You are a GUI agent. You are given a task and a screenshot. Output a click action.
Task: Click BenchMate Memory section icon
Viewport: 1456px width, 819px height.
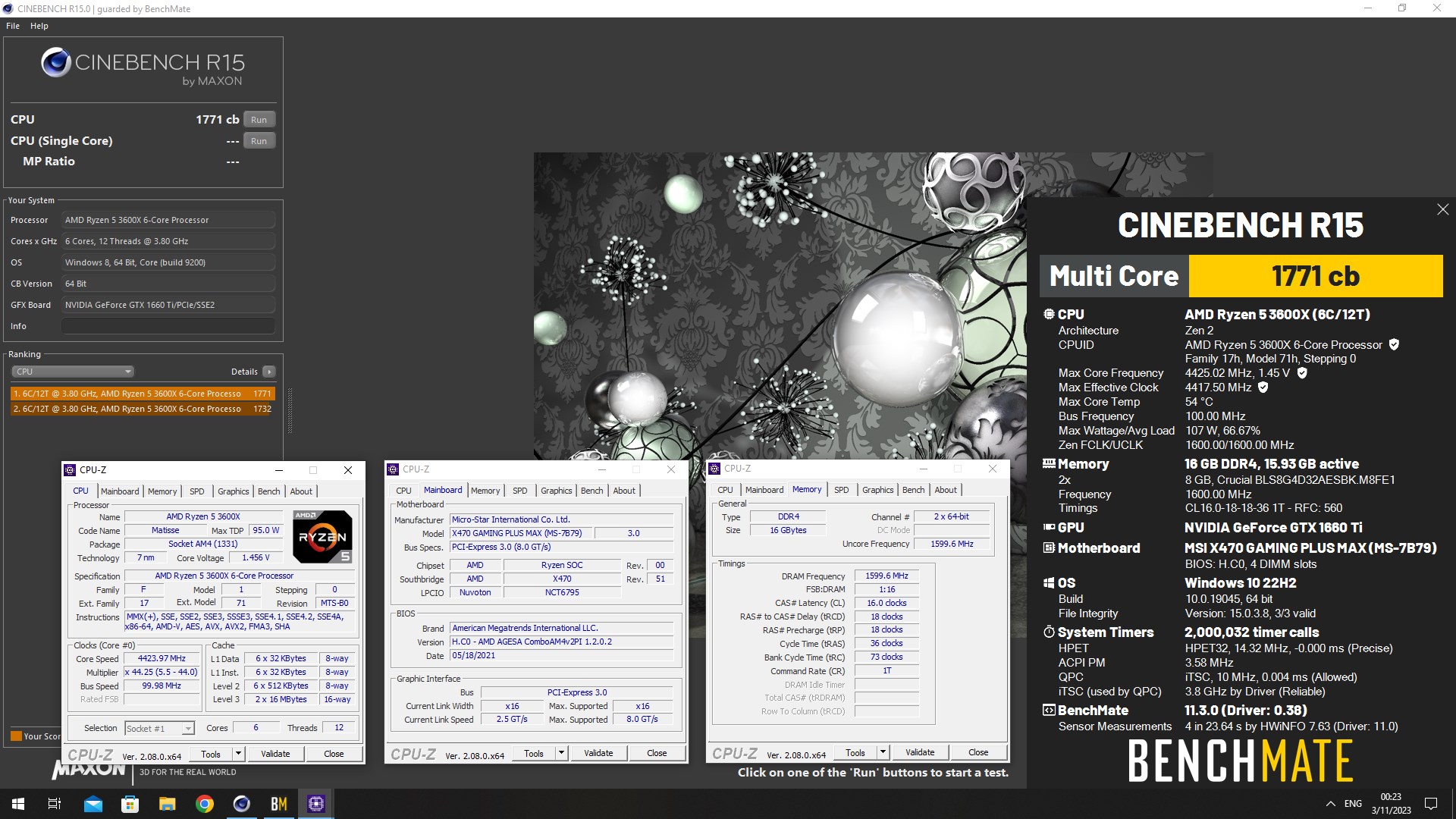(1049, 463)
